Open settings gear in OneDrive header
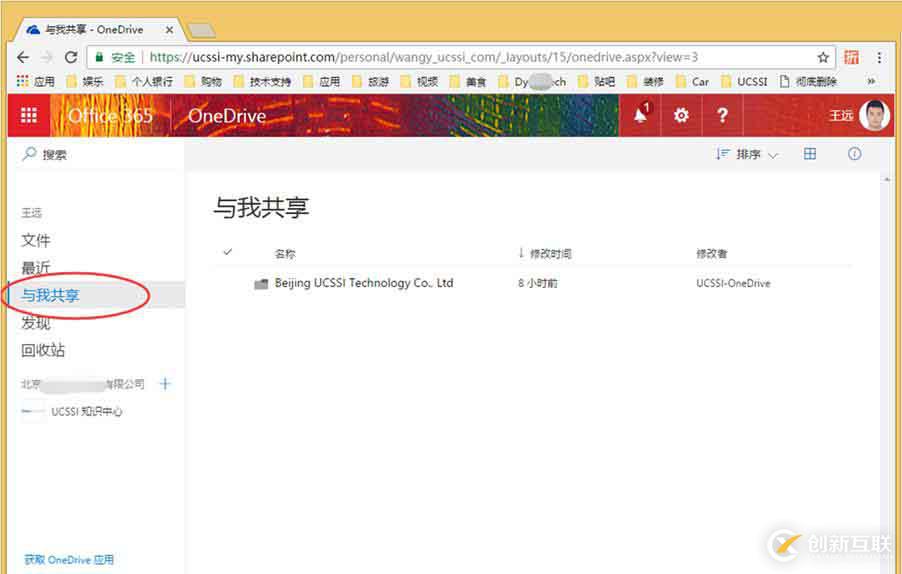Viewport: 902px width, 574px height. (x=681, y=116)
